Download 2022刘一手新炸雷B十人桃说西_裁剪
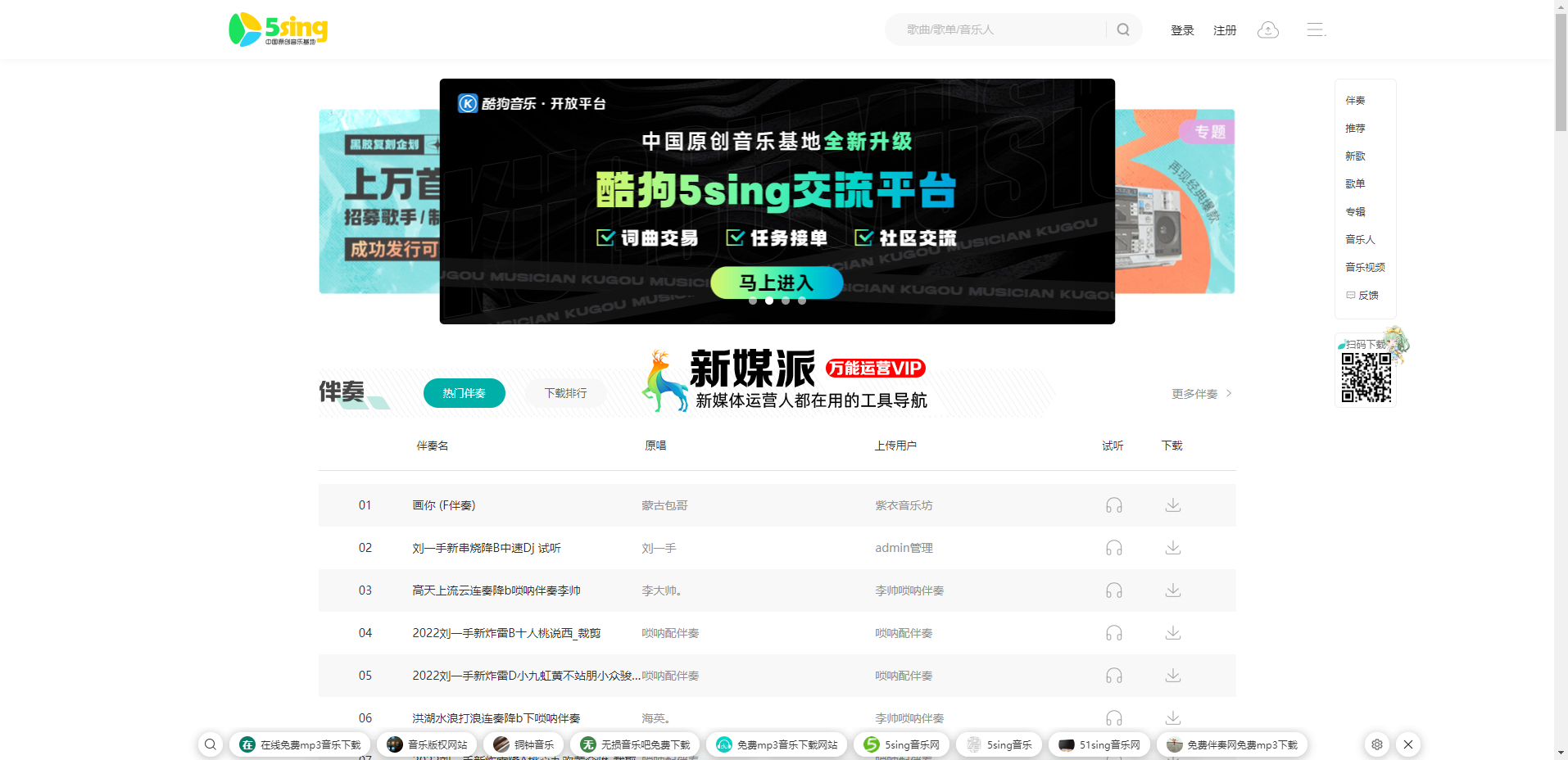The height and width of the screenshot is (760, 1568). (x=1173, y=633)
